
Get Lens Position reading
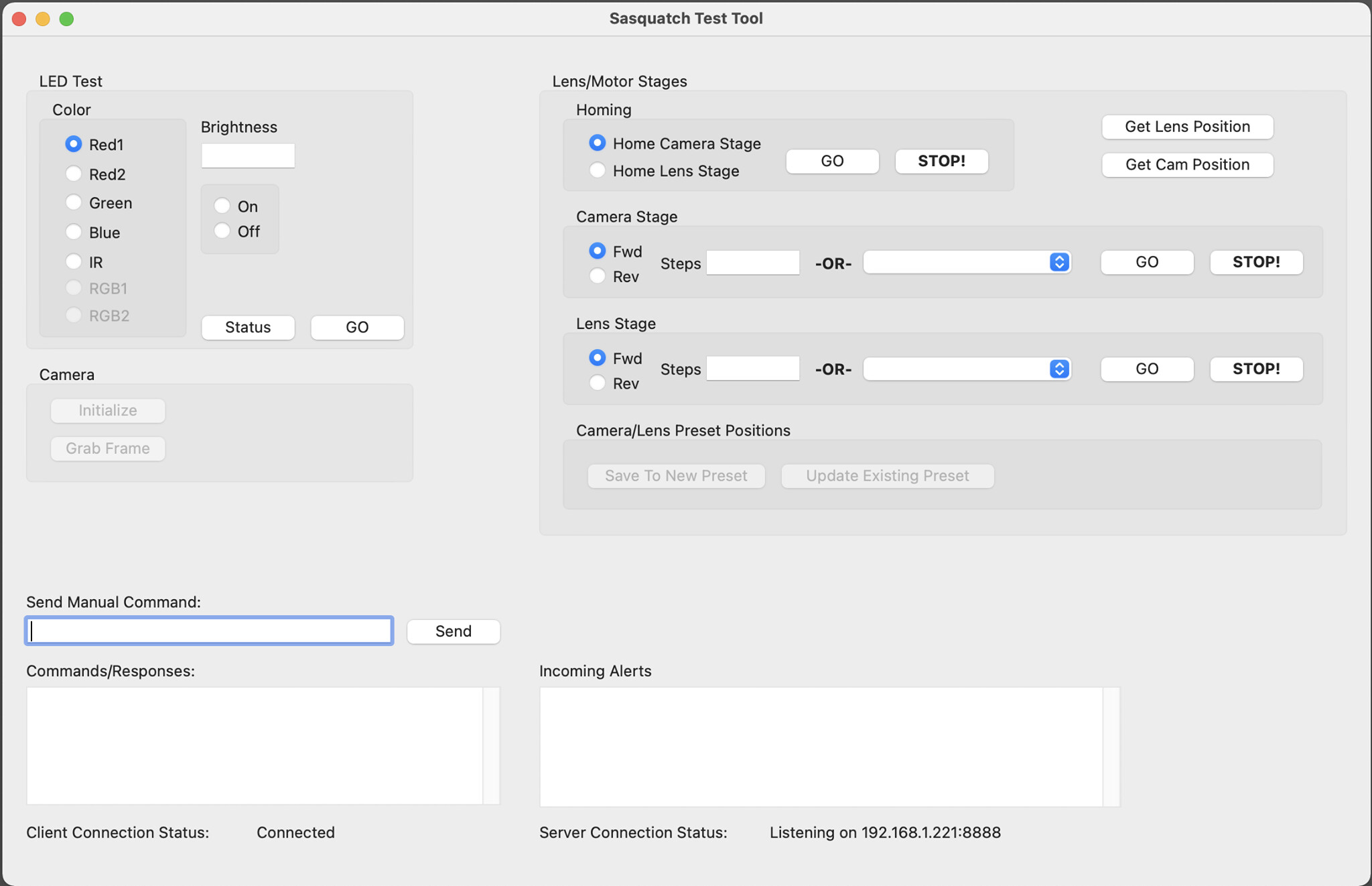pos(1187,127)
